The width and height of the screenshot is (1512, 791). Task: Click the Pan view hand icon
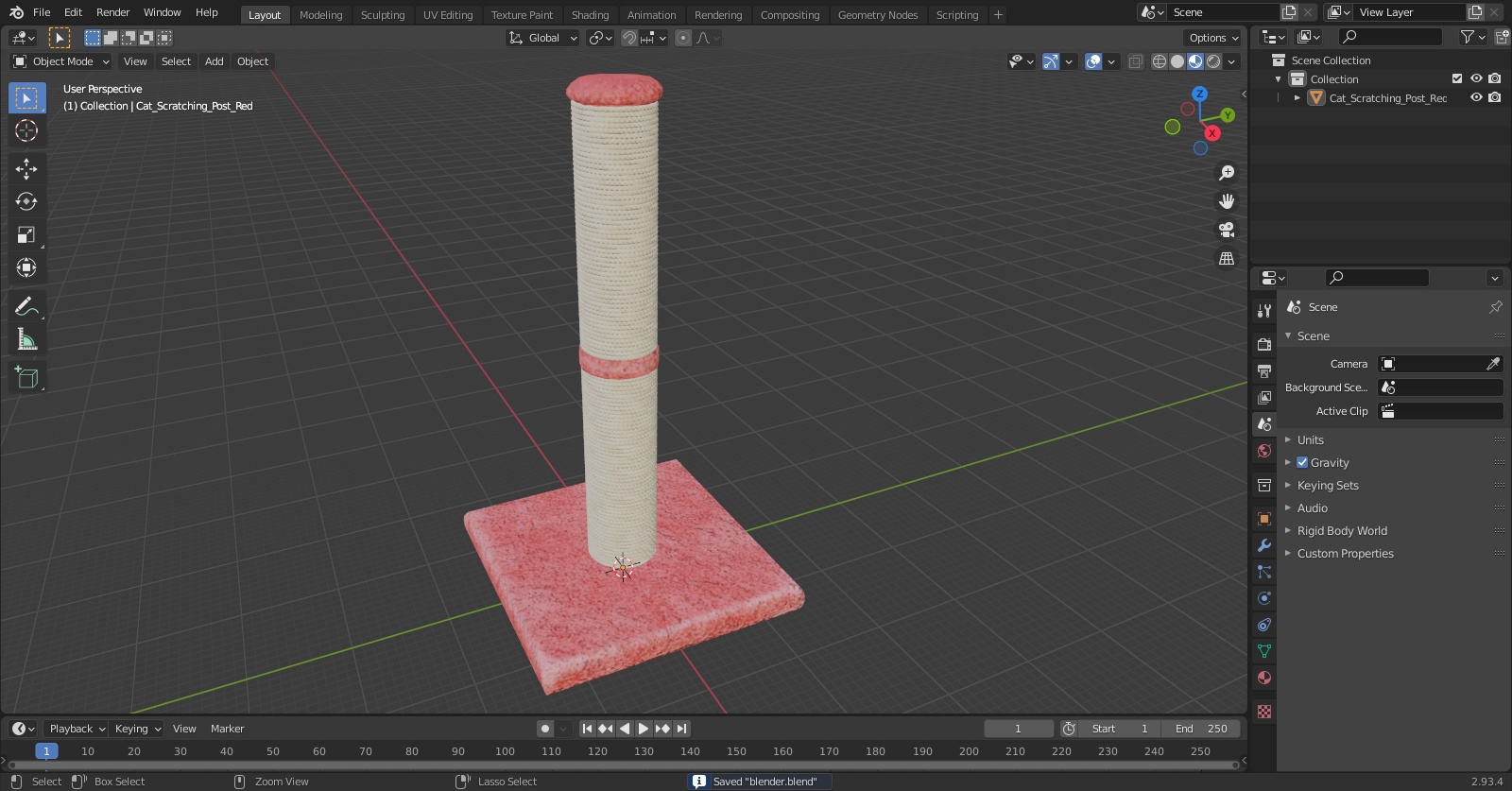(1227, 201)
